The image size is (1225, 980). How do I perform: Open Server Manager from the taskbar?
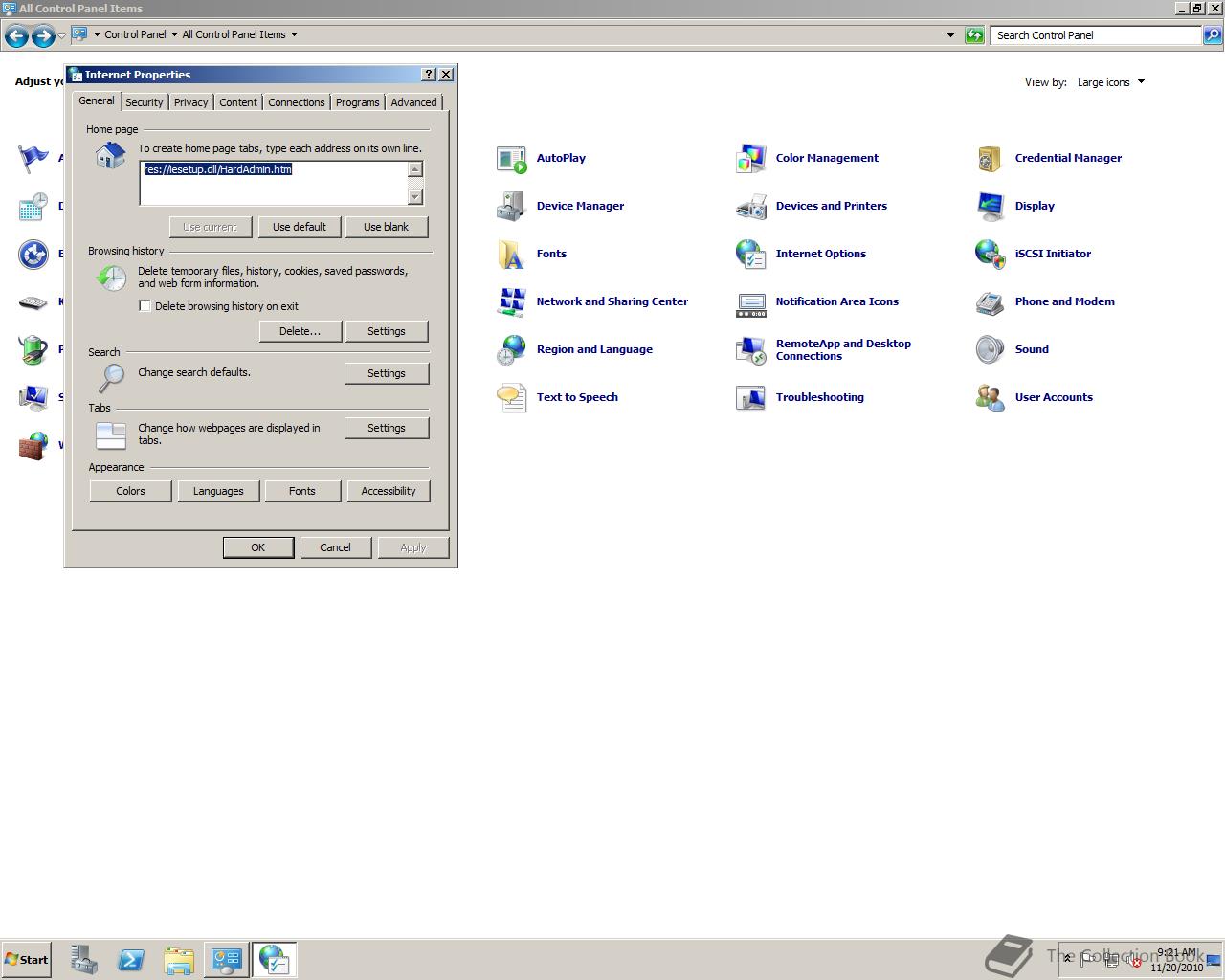click(83, 960)
